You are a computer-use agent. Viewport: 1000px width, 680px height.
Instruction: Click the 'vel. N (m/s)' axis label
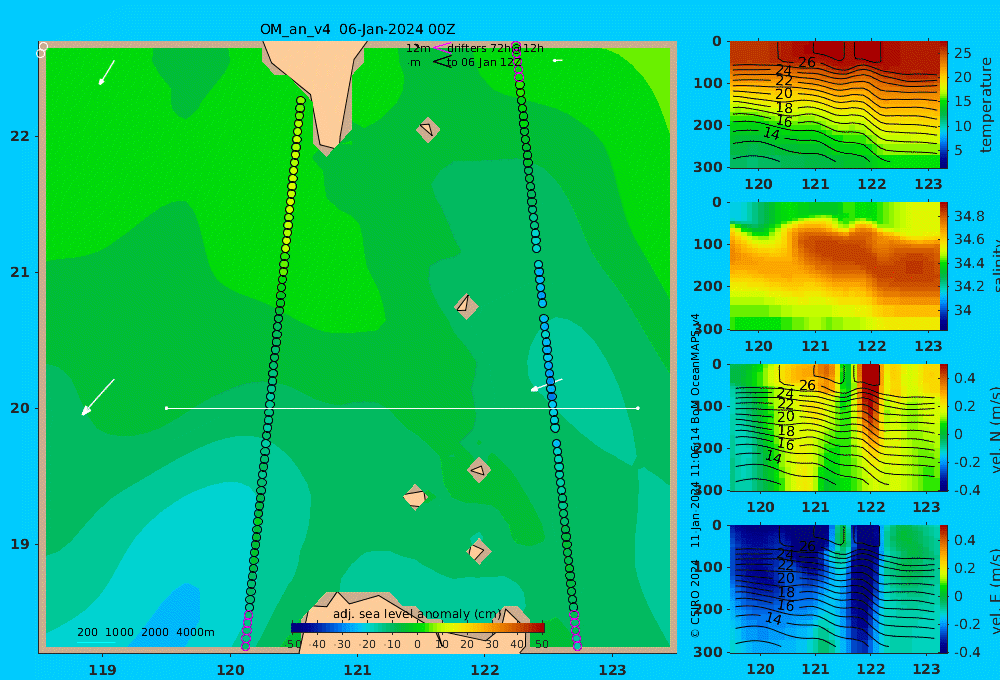pyautogui.click(x=994, y=429)
